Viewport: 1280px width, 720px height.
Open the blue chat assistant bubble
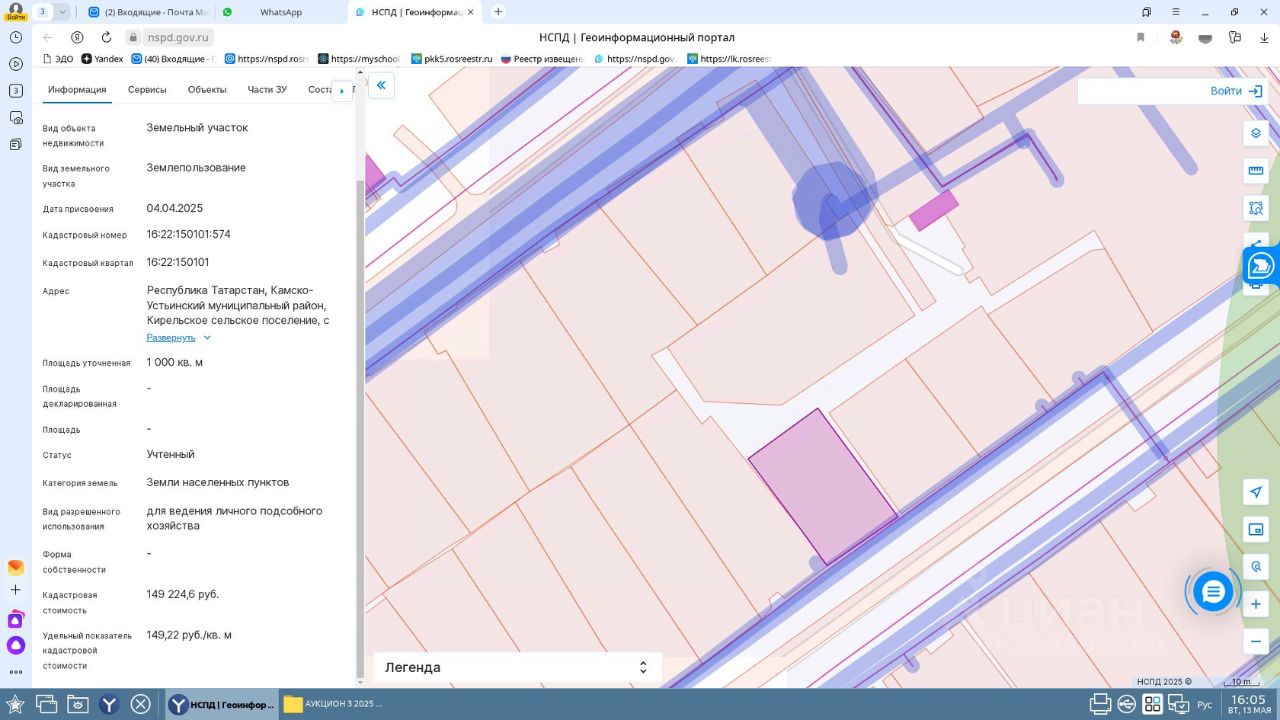1261,265
